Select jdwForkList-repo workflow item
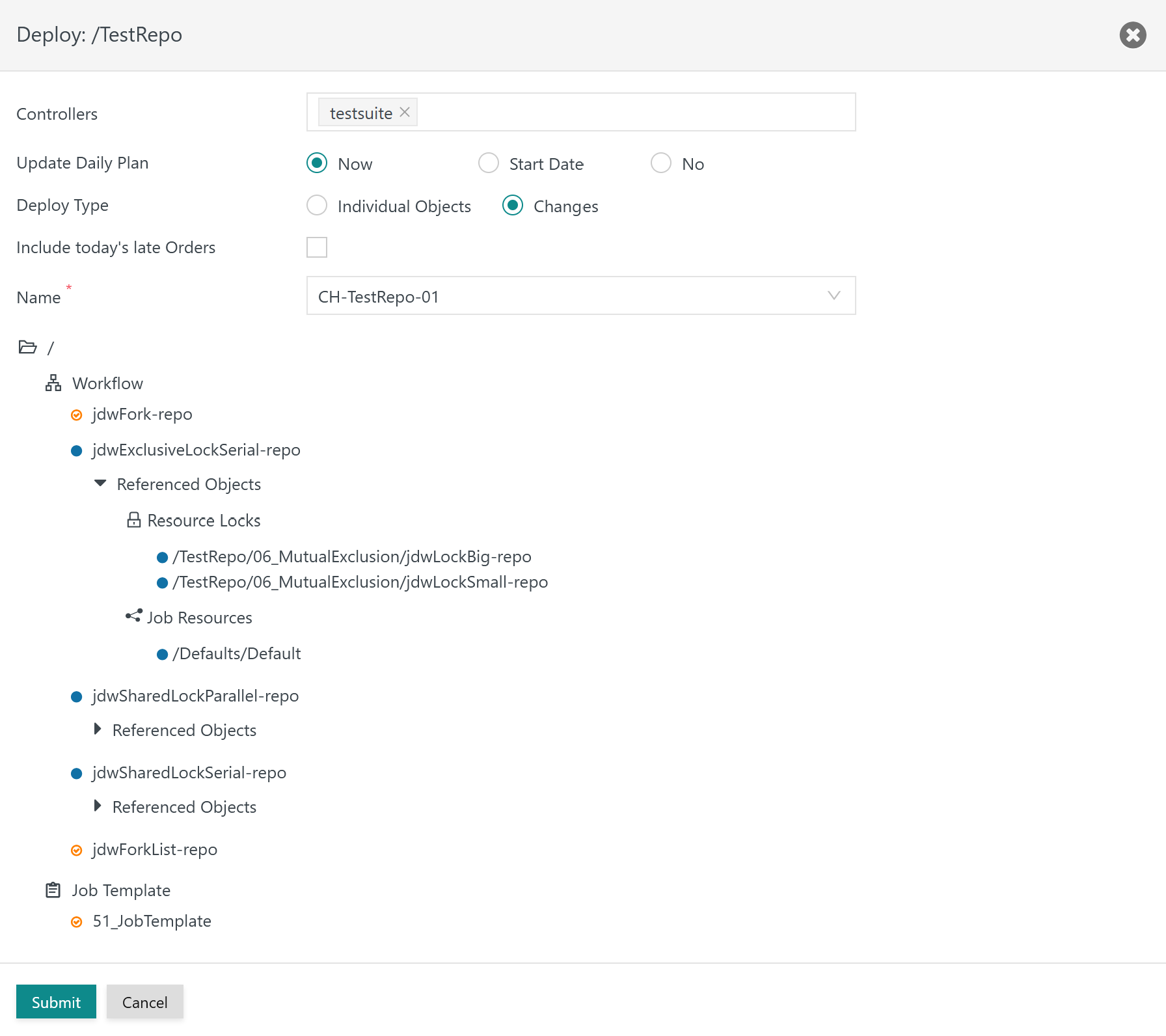The height and width of the screenshot is (1036, 1166). click(x=155, y=849)
